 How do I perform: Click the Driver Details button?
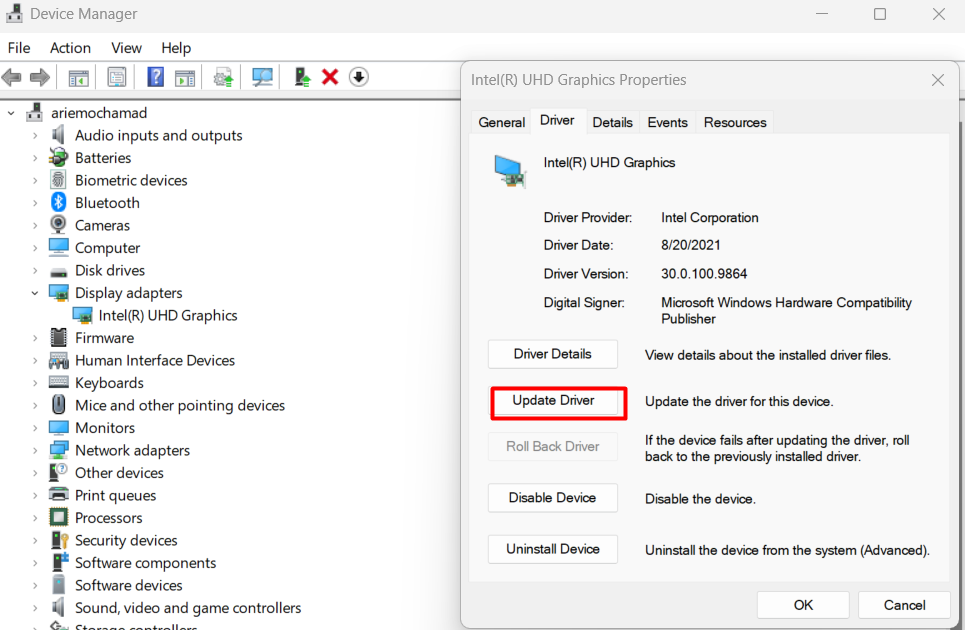pyautogui.click(x=553, y=354)
